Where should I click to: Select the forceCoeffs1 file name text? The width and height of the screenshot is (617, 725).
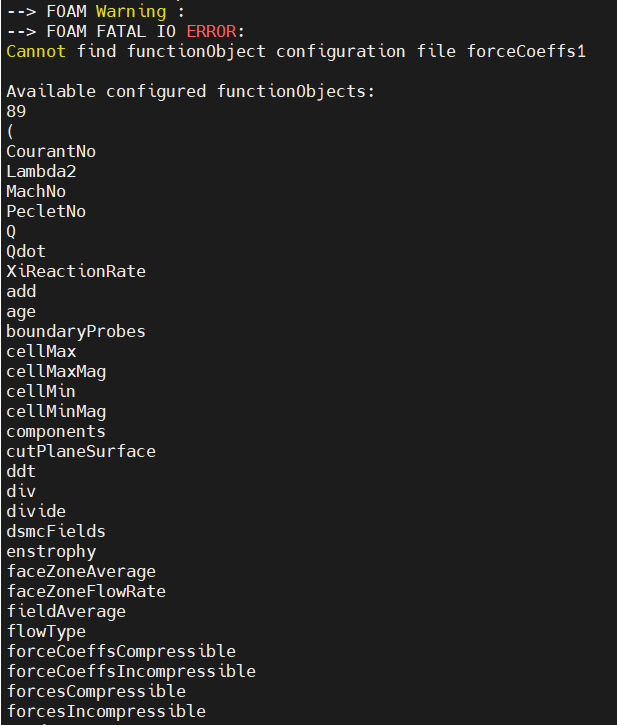[526, 51]
